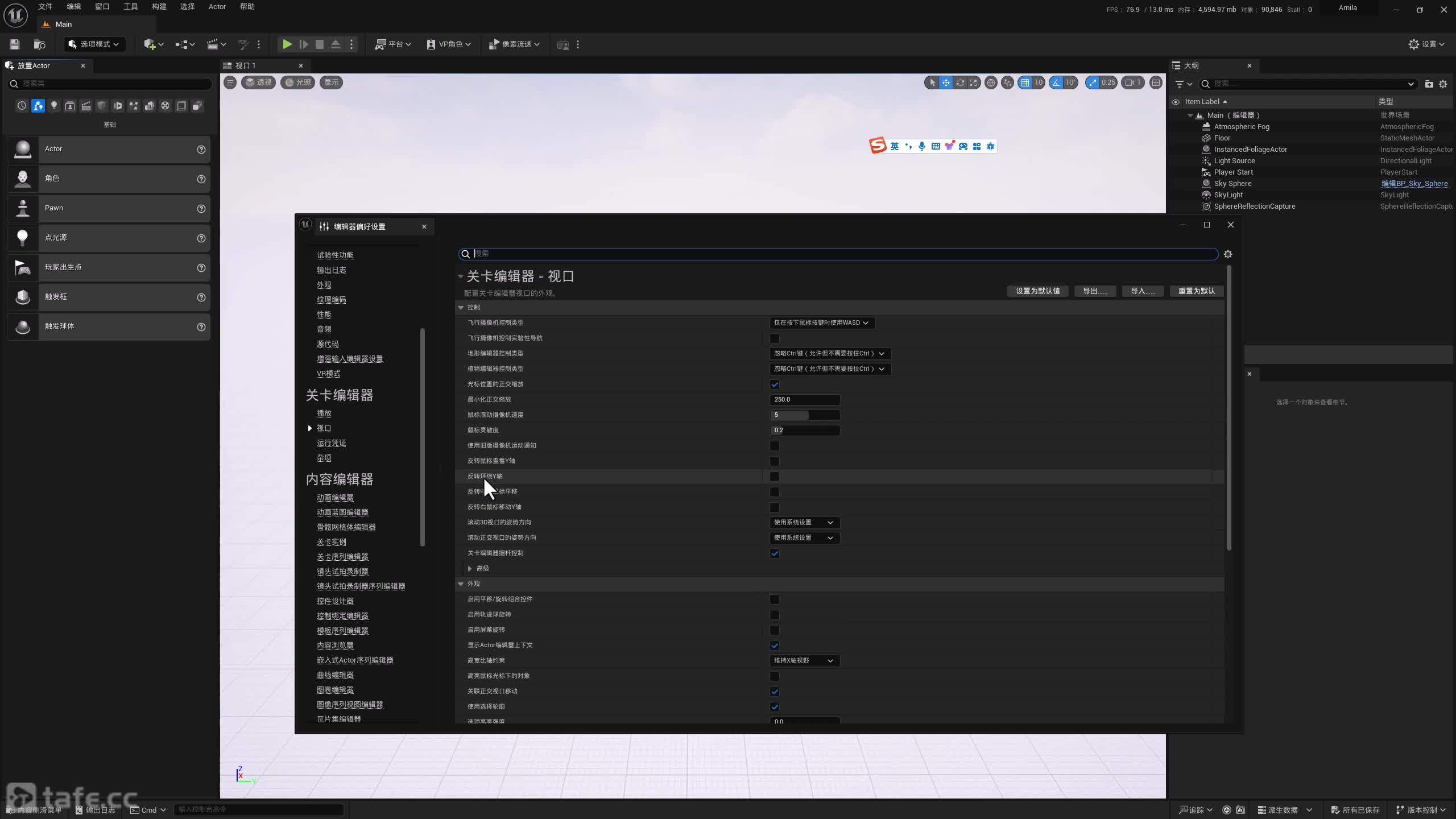Screen dimensions: 1456x819
Task: Click the Eject from player icon
Action: tap(336, 44)
